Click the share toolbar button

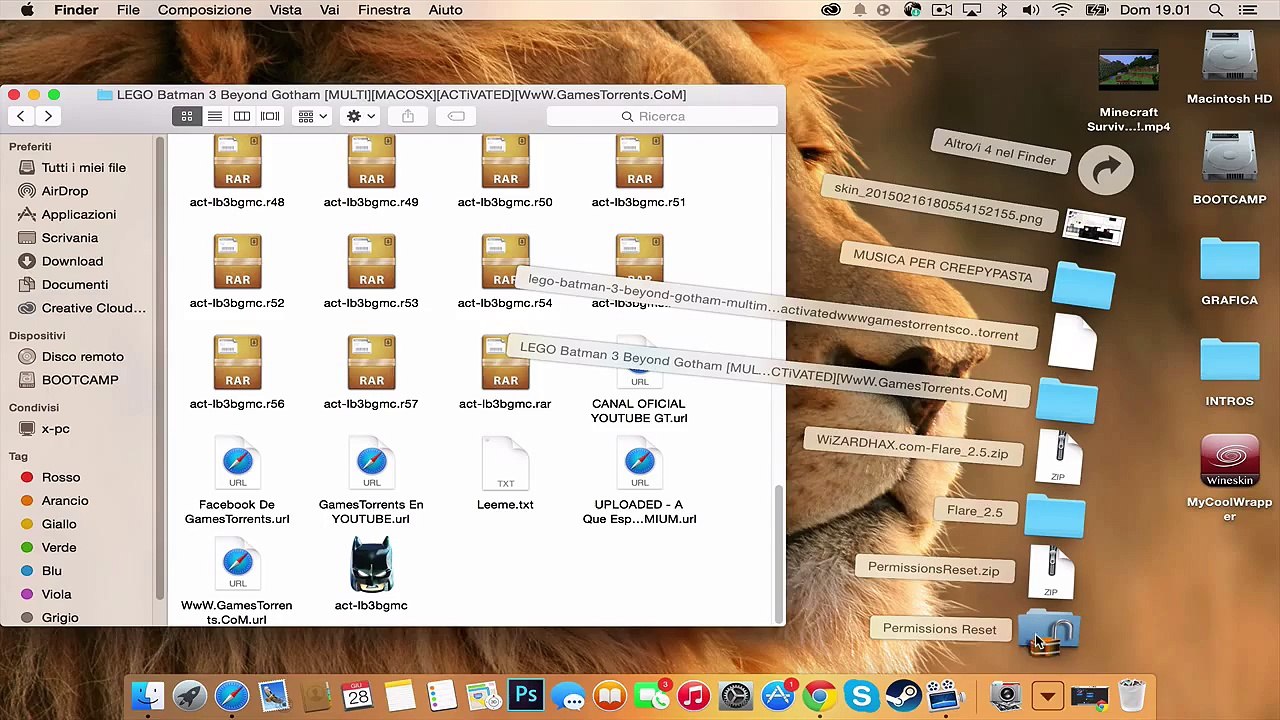pos(408,116)
